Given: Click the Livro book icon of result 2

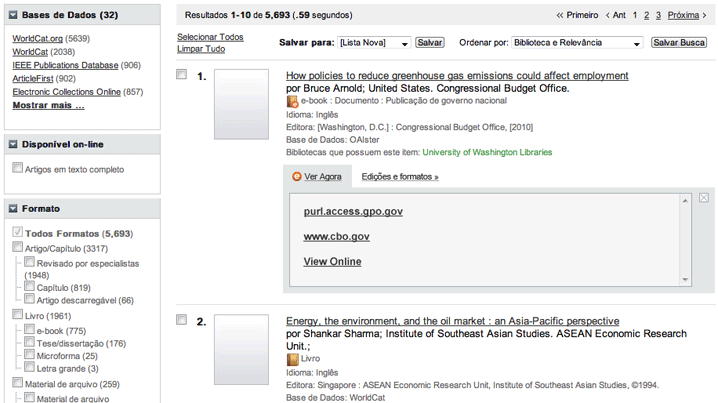Looking at the screenshot, I should [x=292, y=358].
